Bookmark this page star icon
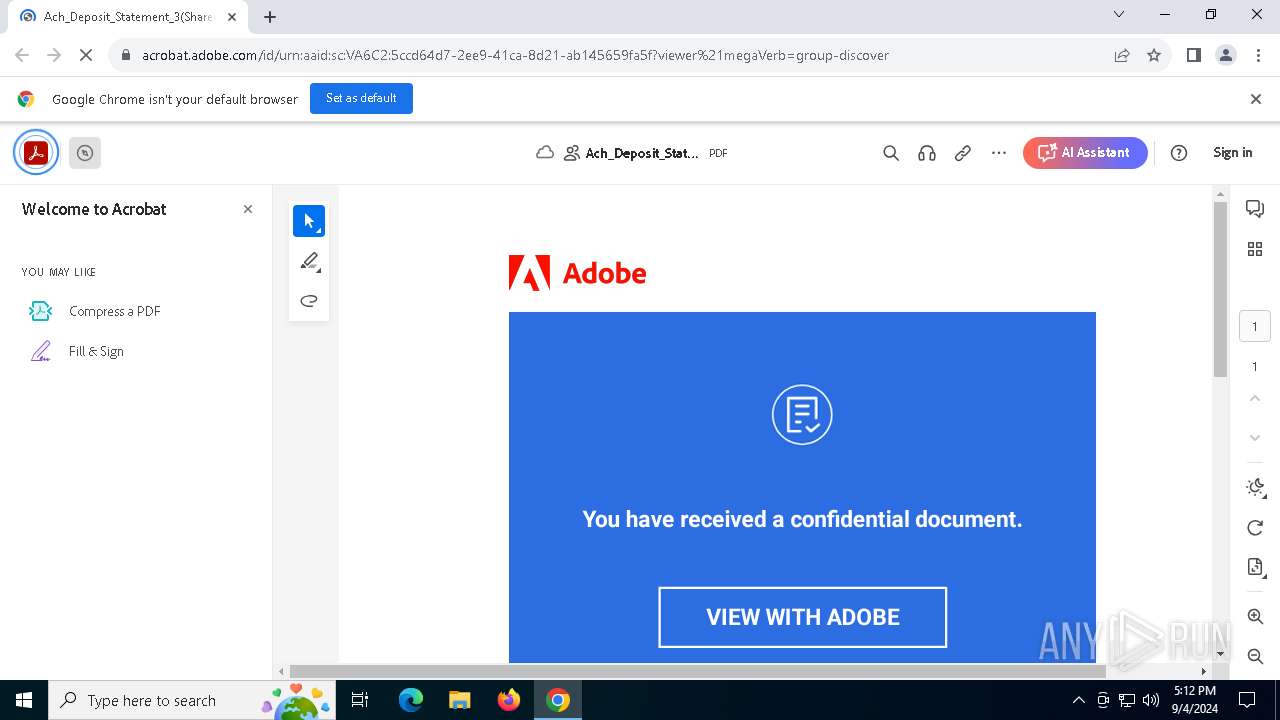Screen dimensions: 1280x720 [x=1154, y=55]
